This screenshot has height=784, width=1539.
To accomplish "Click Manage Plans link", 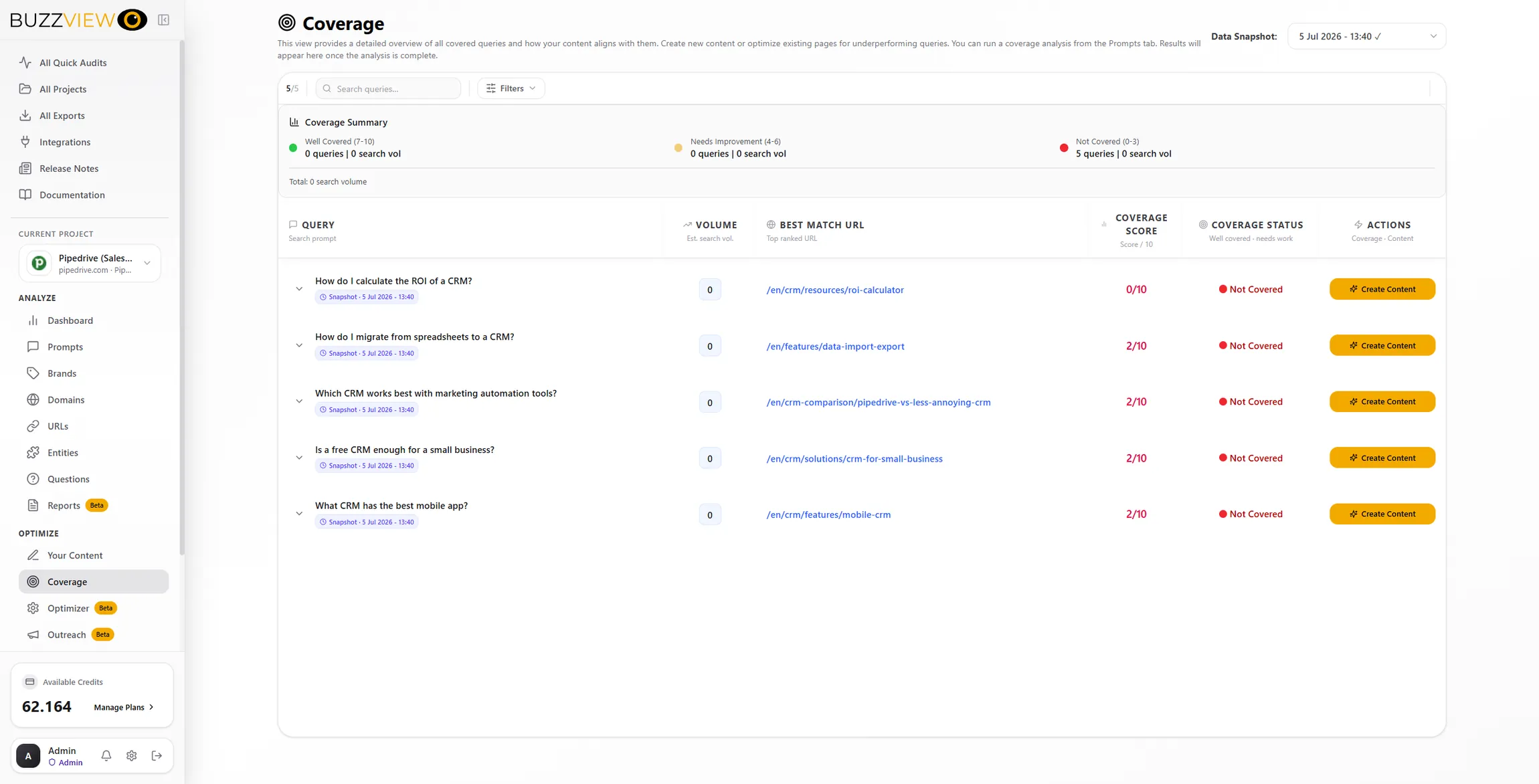I will [124, 707].
